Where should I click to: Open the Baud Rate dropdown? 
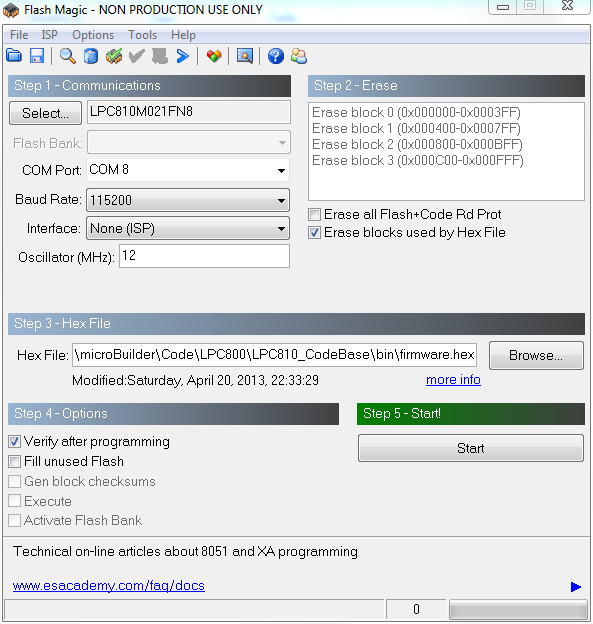[x=188, y=200]
